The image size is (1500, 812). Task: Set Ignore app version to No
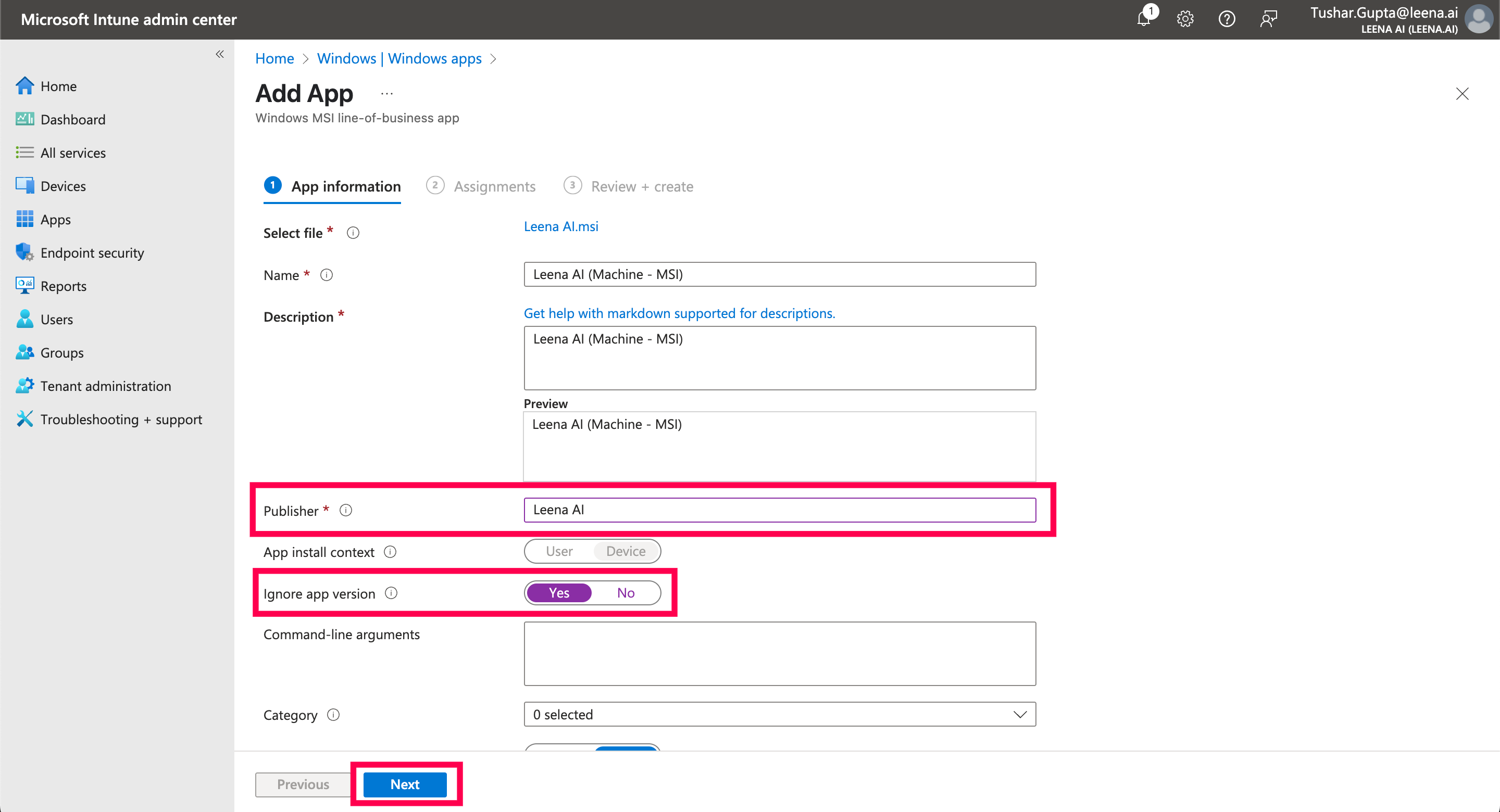[626, 592]
